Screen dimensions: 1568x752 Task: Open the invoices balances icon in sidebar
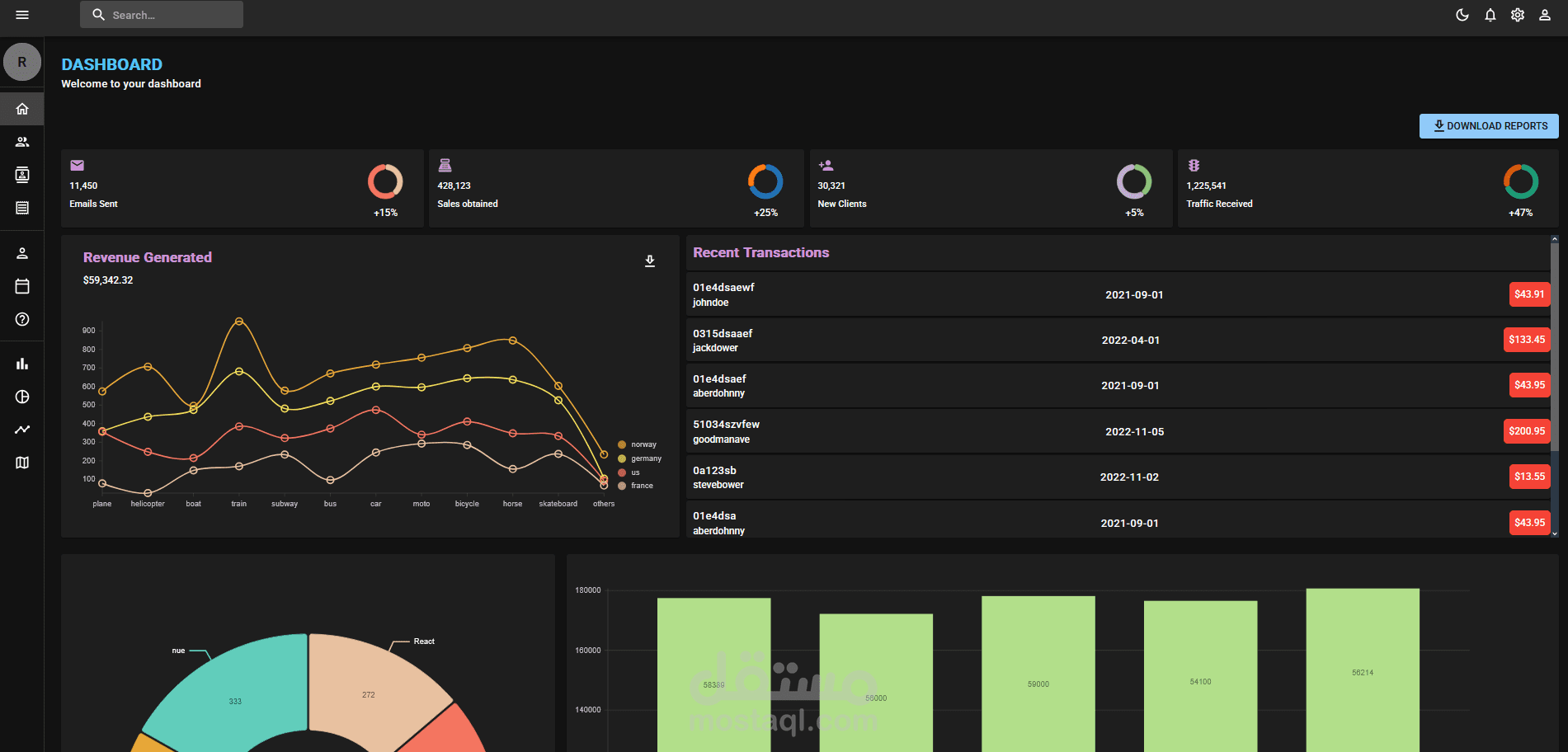pyautogui.click(x=22, y=207)
